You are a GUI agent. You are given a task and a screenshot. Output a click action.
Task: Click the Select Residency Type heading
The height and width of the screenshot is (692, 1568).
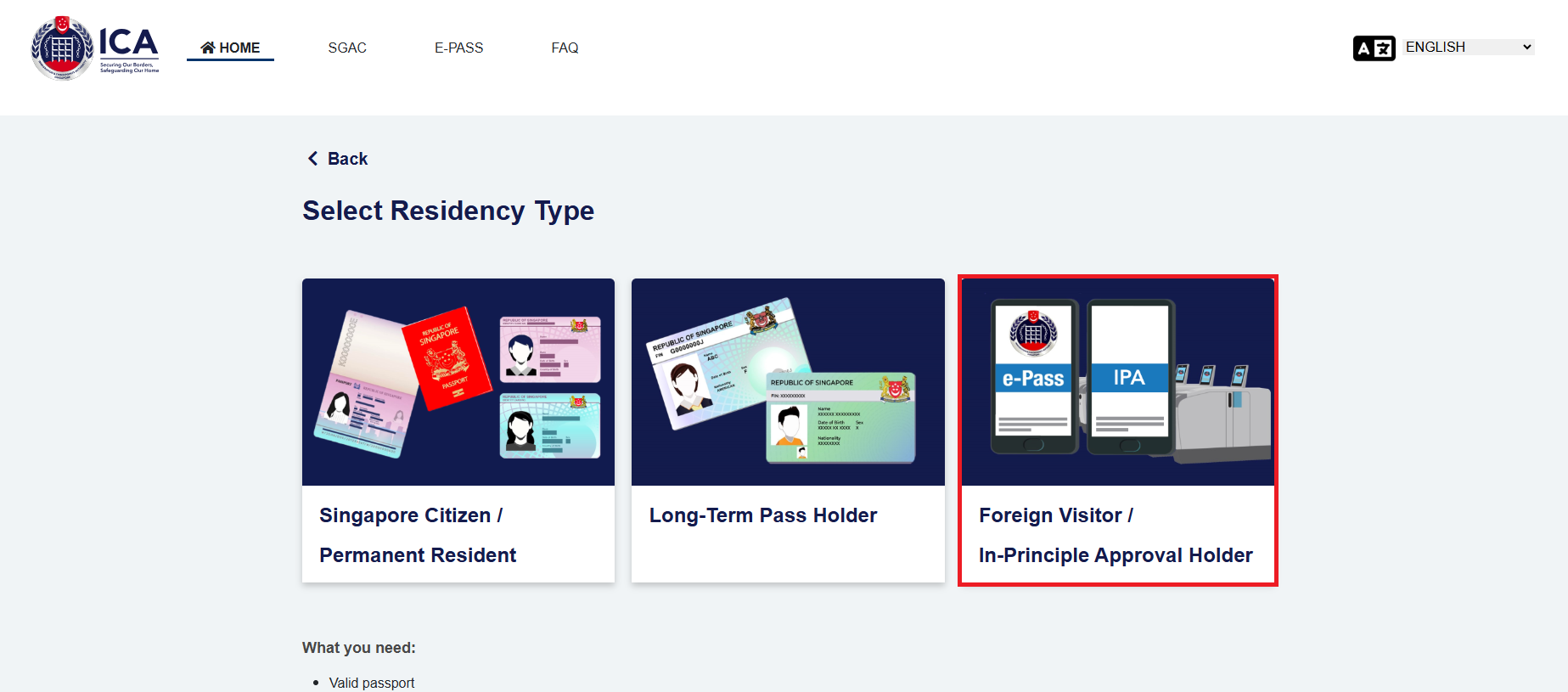pyautogui.click(x=448, y=211)
